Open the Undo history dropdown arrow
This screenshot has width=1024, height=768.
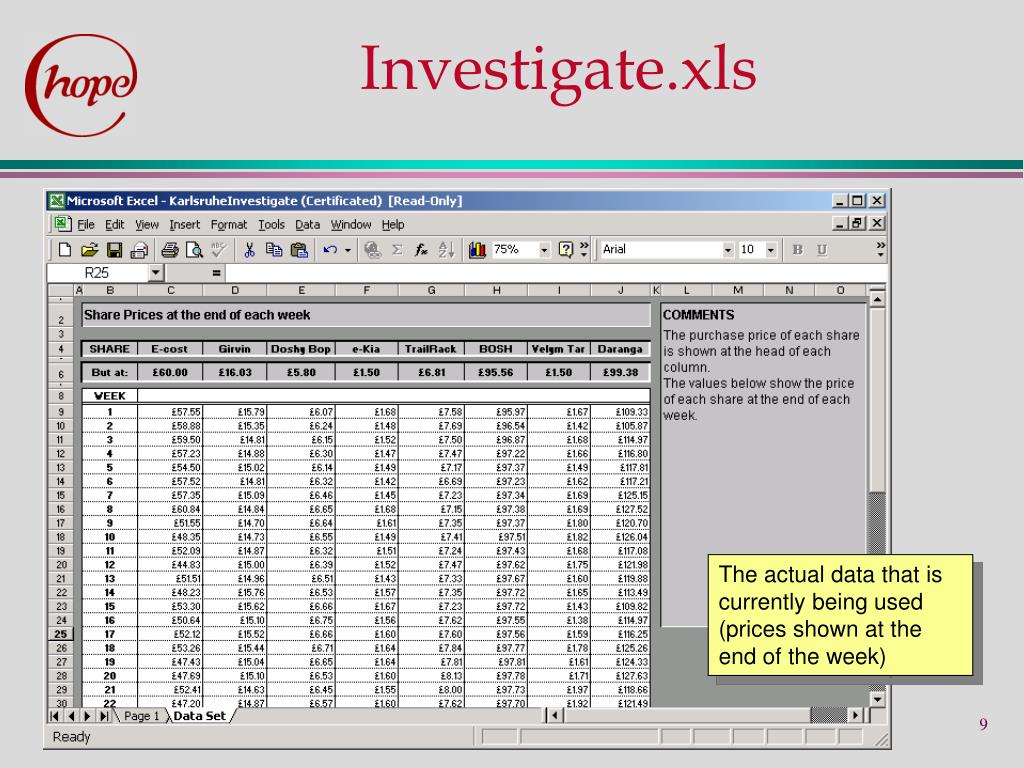(x=348, y=250)
